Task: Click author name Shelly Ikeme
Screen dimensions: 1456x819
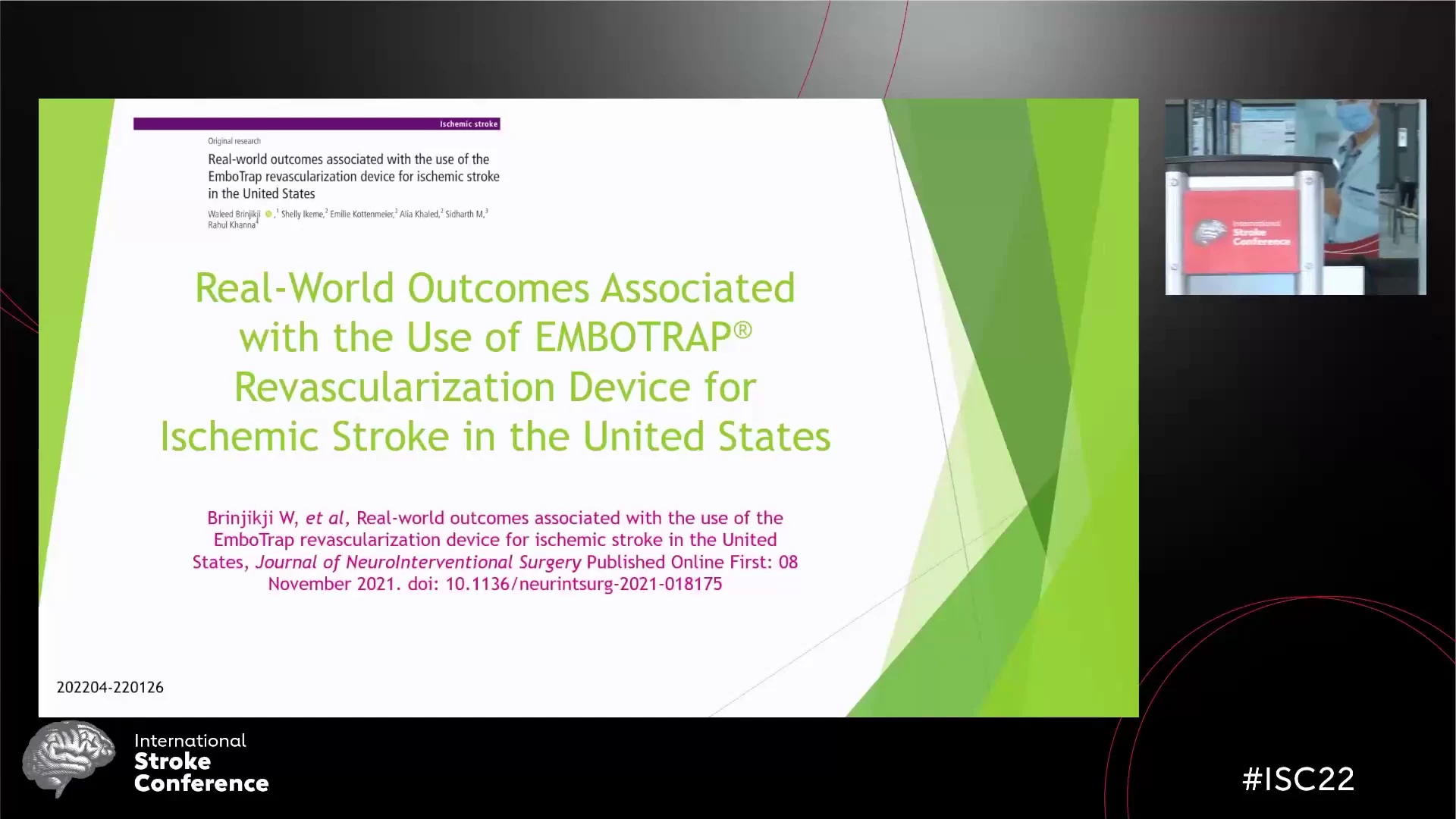Action: tap(302, 215)
